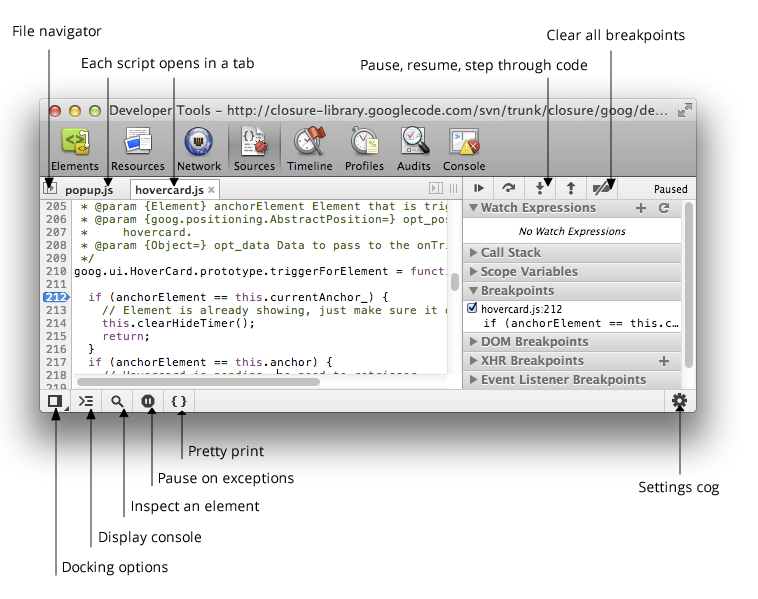
Task: Click 'if (anchorElement == this.anchor) {' line
Action: click(210, 362)
